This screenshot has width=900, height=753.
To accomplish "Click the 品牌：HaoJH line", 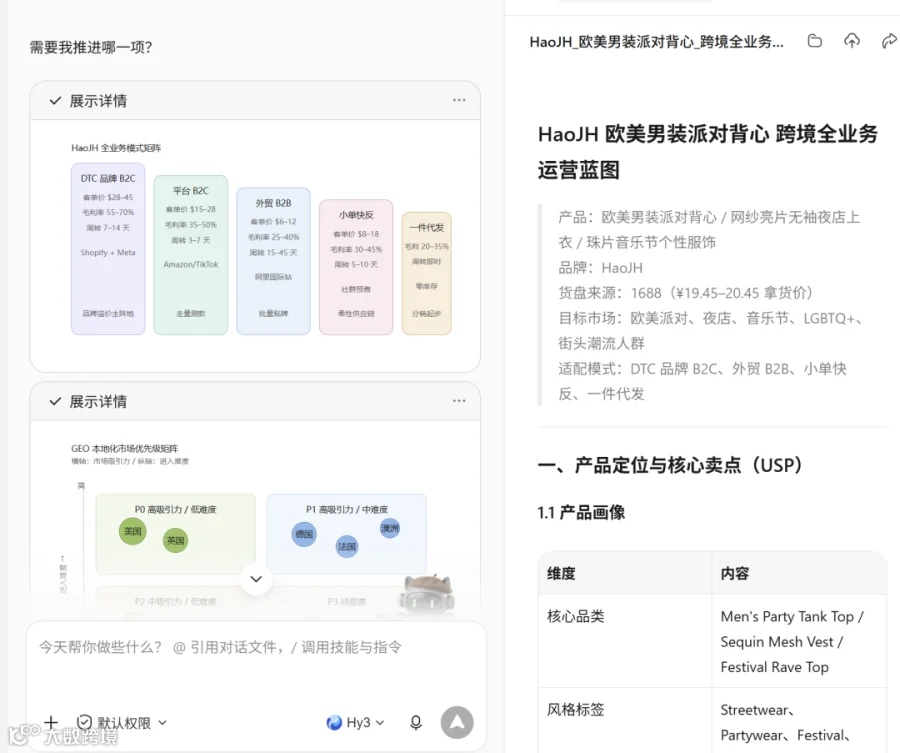I will (x=600, y=267).
